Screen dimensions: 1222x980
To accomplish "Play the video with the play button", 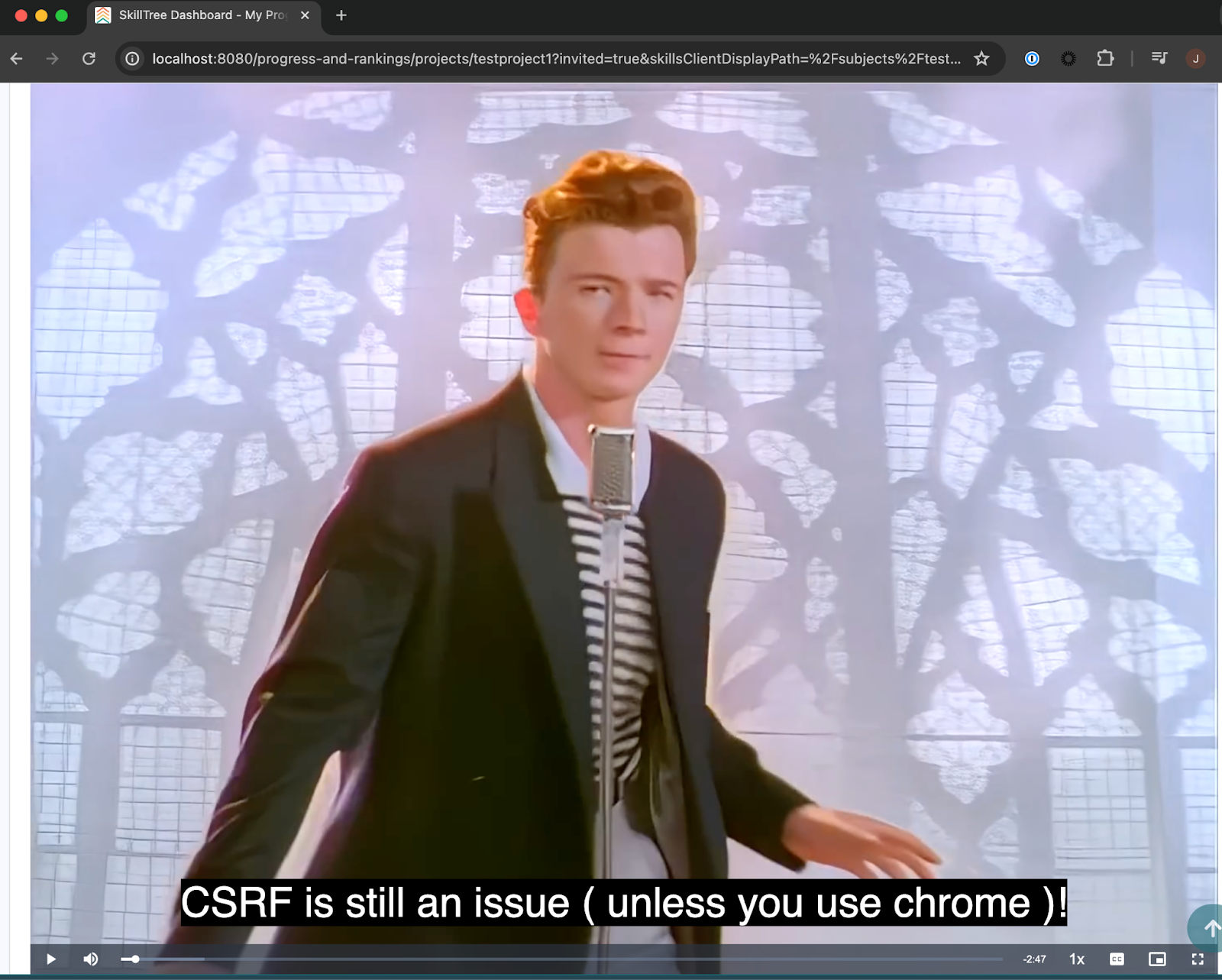I will point(51,959).
